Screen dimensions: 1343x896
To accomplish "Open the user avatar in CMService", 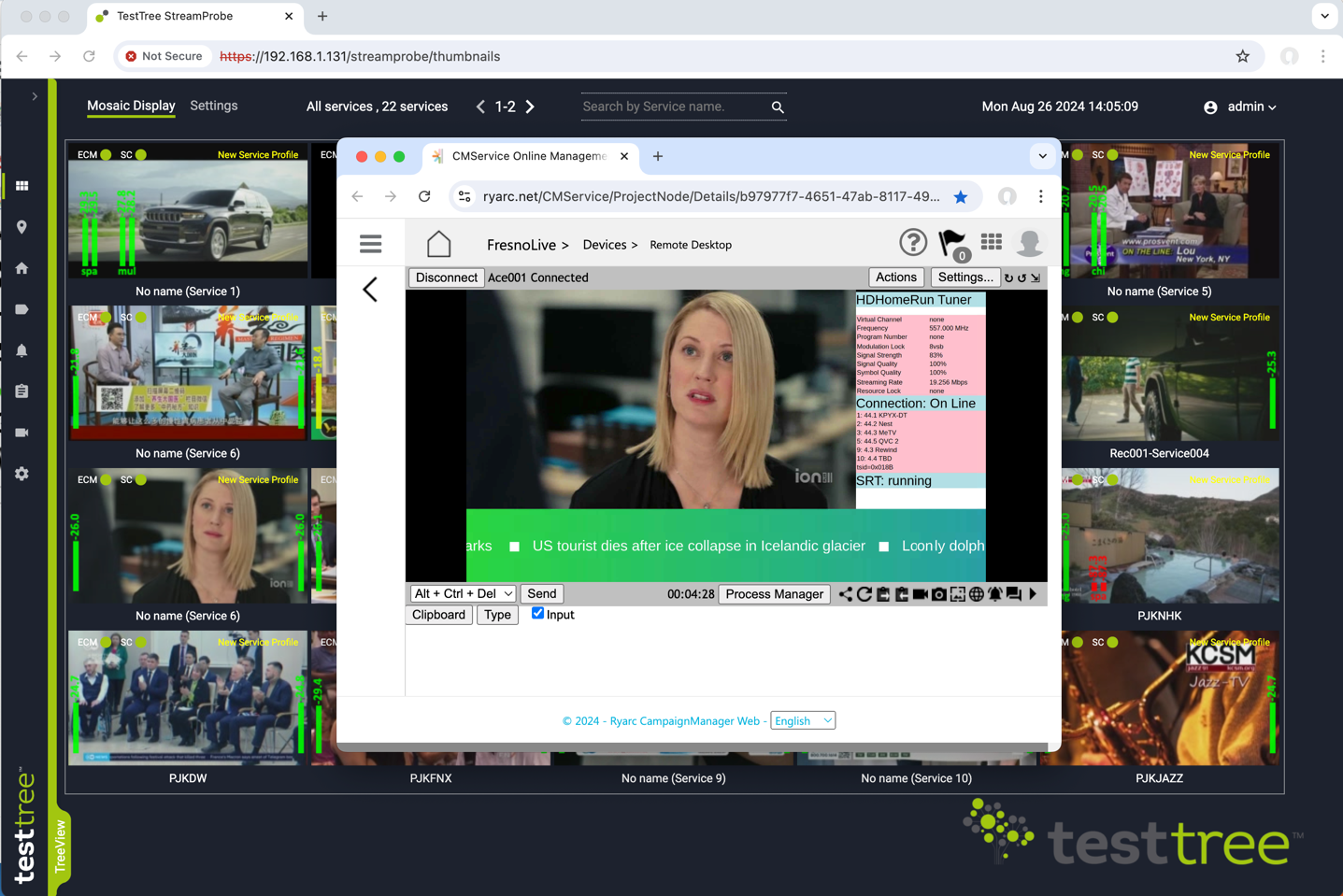I will pos(1030,243).
